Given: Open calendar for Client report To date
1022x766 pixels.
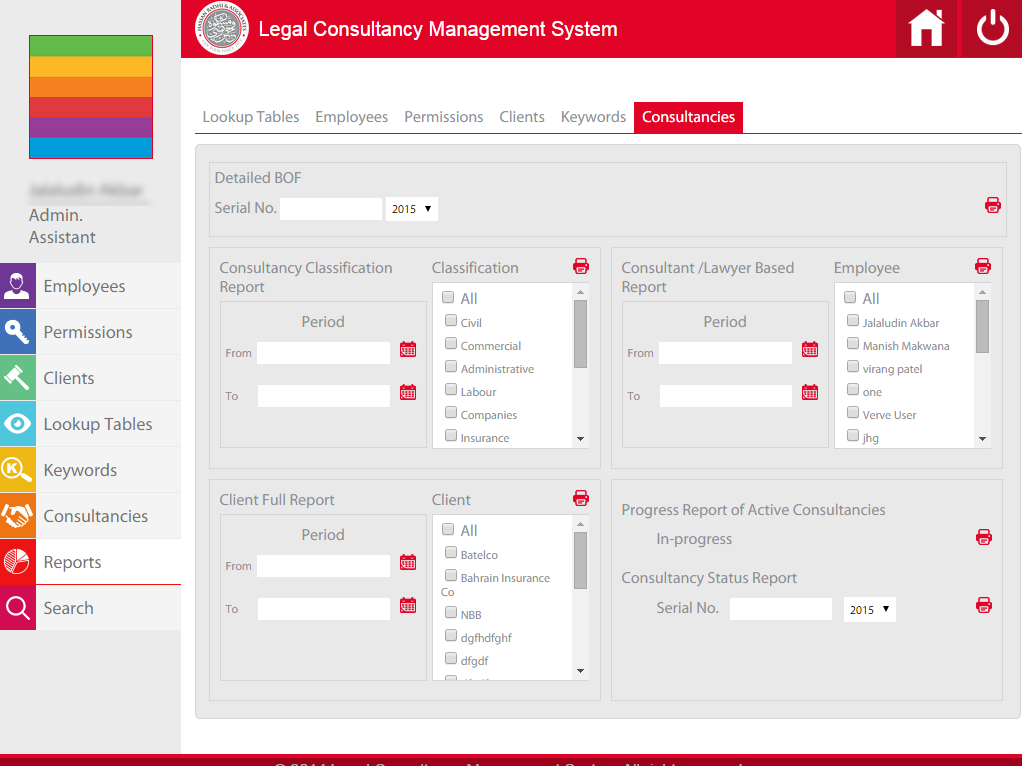Looking at the screenshot, I should [408, 605].
